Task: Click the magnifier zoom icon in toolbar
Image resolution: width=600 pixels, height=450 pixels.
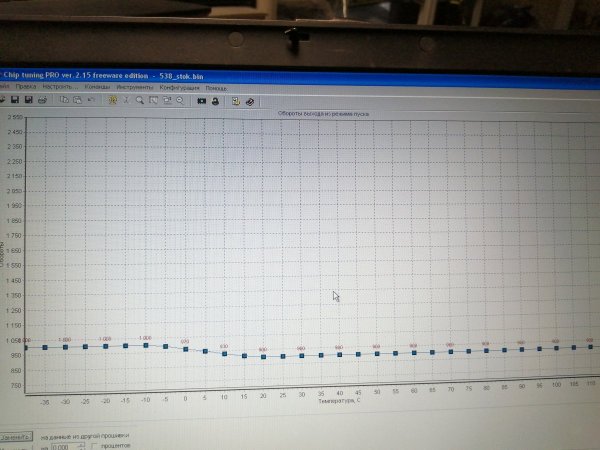Action: [141, 101]
